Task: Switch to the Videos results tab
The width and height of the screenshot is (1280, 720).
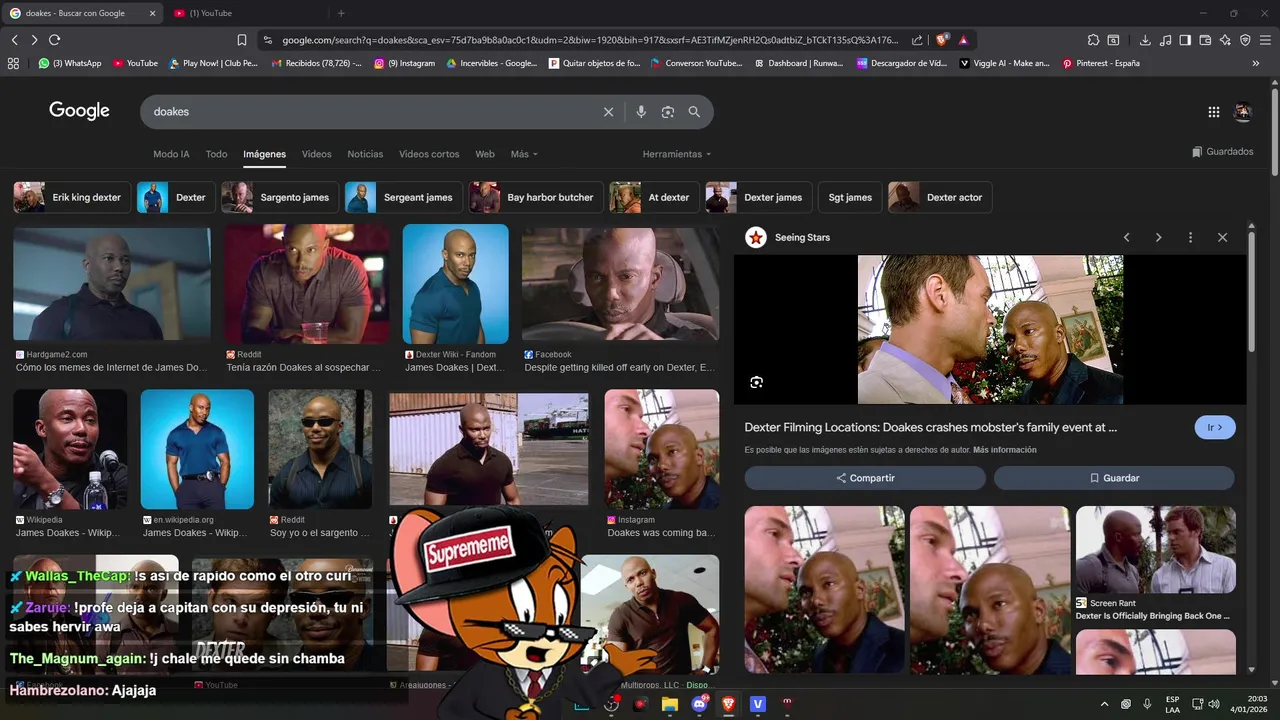Action: click(x=316, y=154)
